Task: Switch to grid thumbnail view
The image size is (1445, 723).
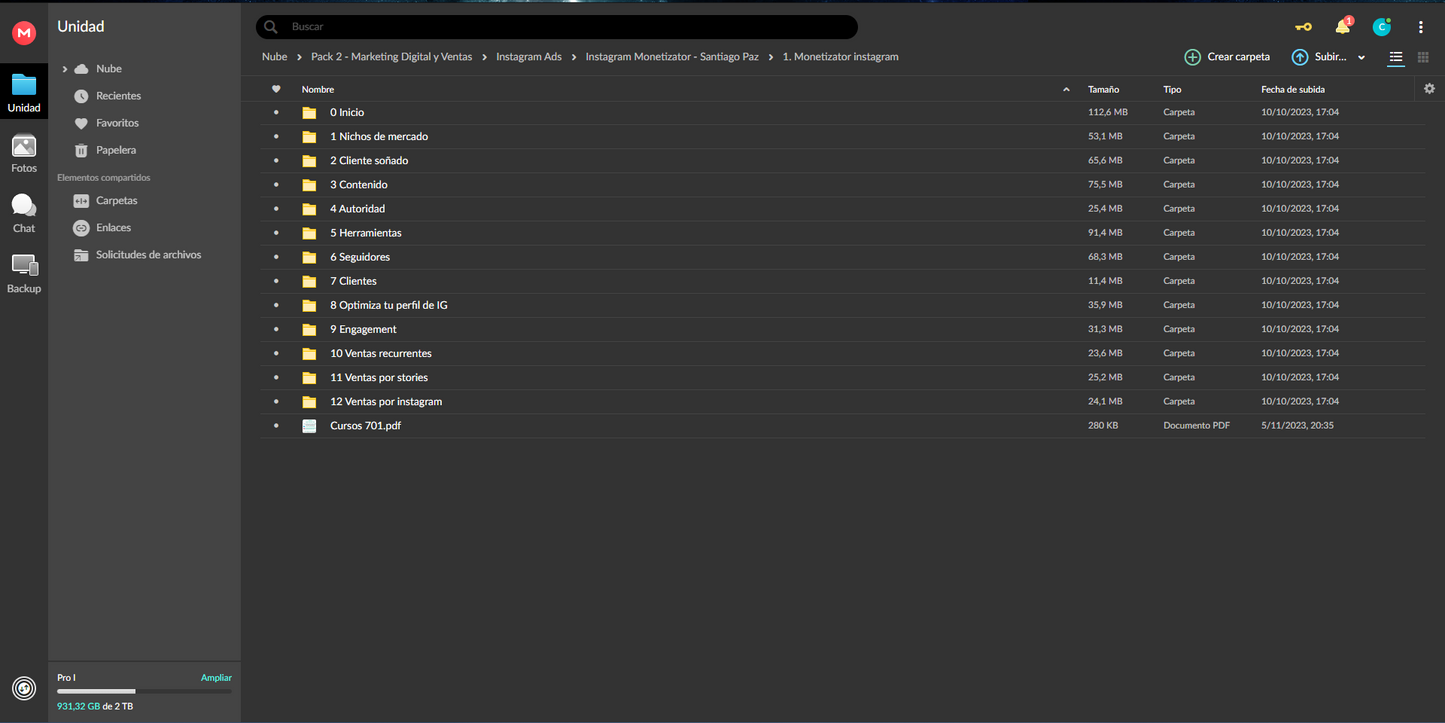Action: click(x=1423, y=58)
